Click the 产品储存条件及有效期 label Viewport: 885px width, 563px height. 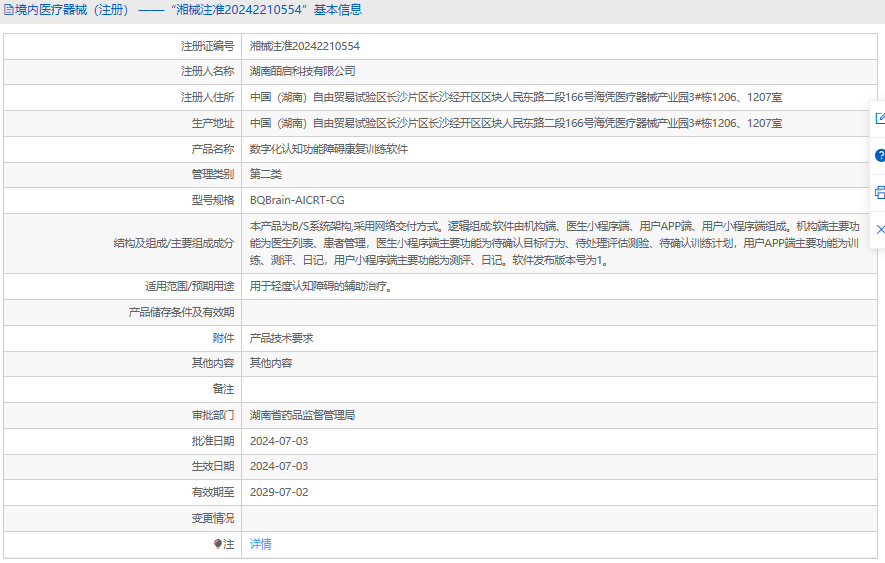coord(181,312)
